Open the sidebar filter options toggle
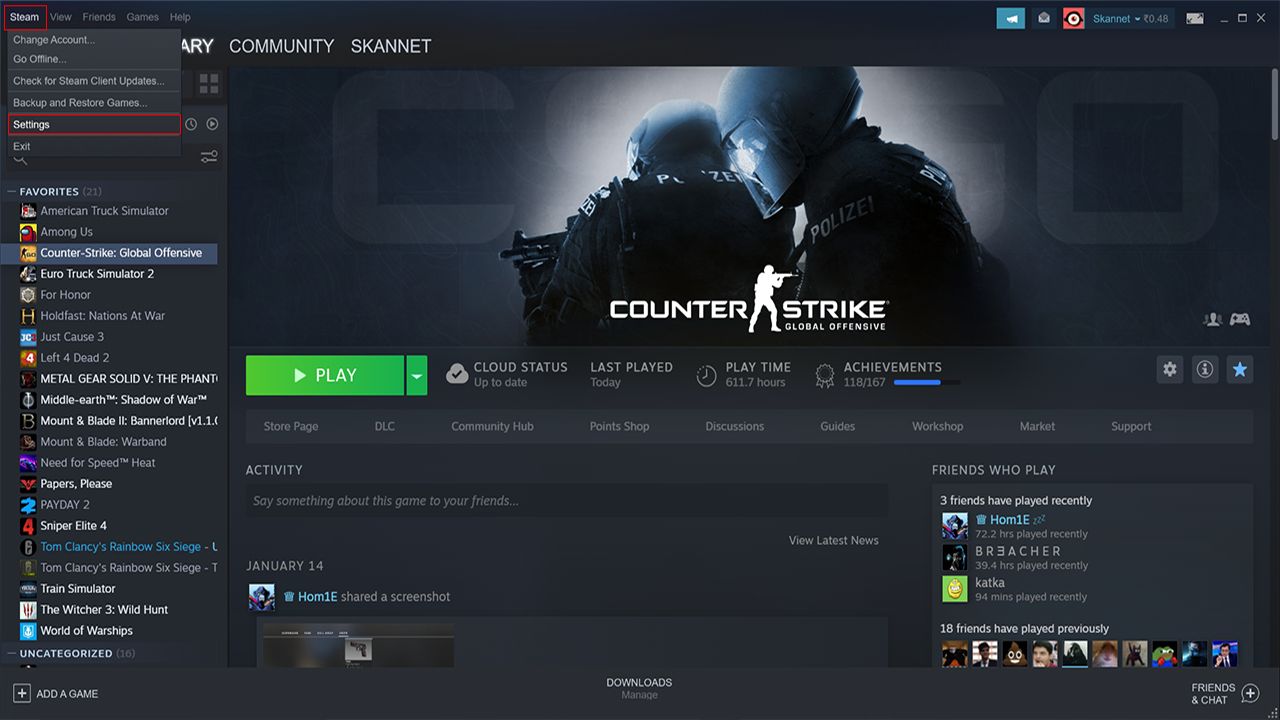 click(x=208, y=156)
